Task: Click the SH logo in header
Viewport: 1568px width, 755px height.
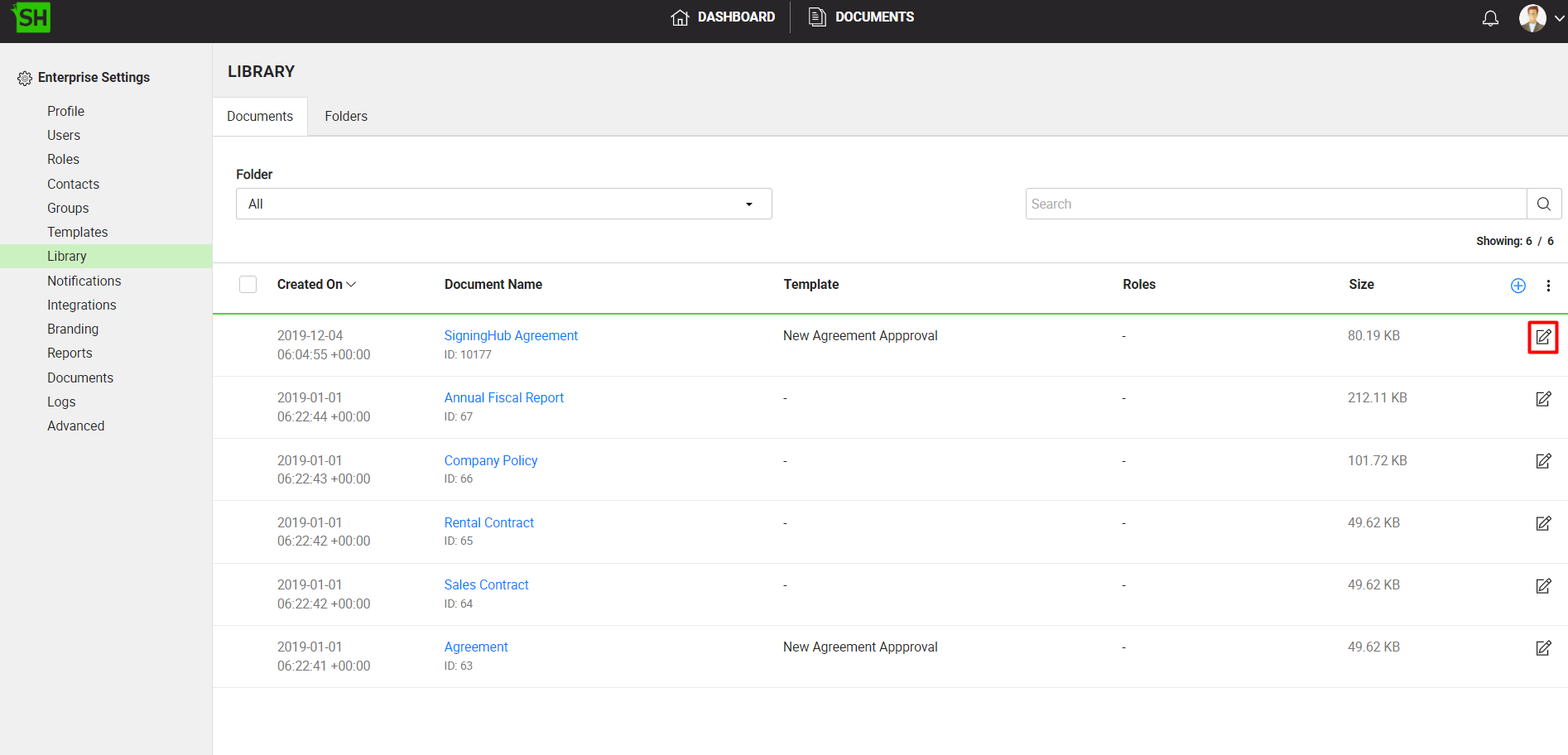Action: point(32,17)
